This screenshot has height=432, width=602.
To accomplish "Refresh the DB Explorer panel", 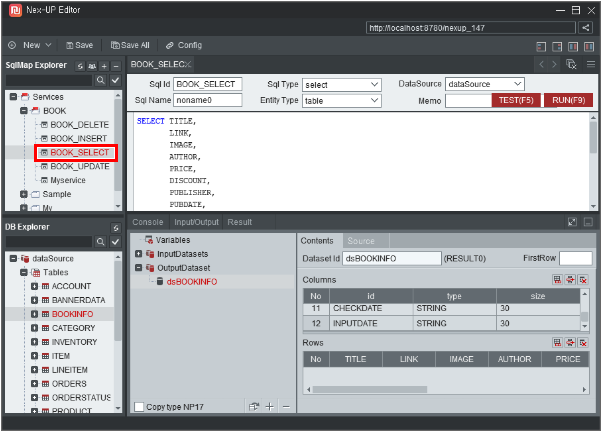I will click(x=116, y=228).
